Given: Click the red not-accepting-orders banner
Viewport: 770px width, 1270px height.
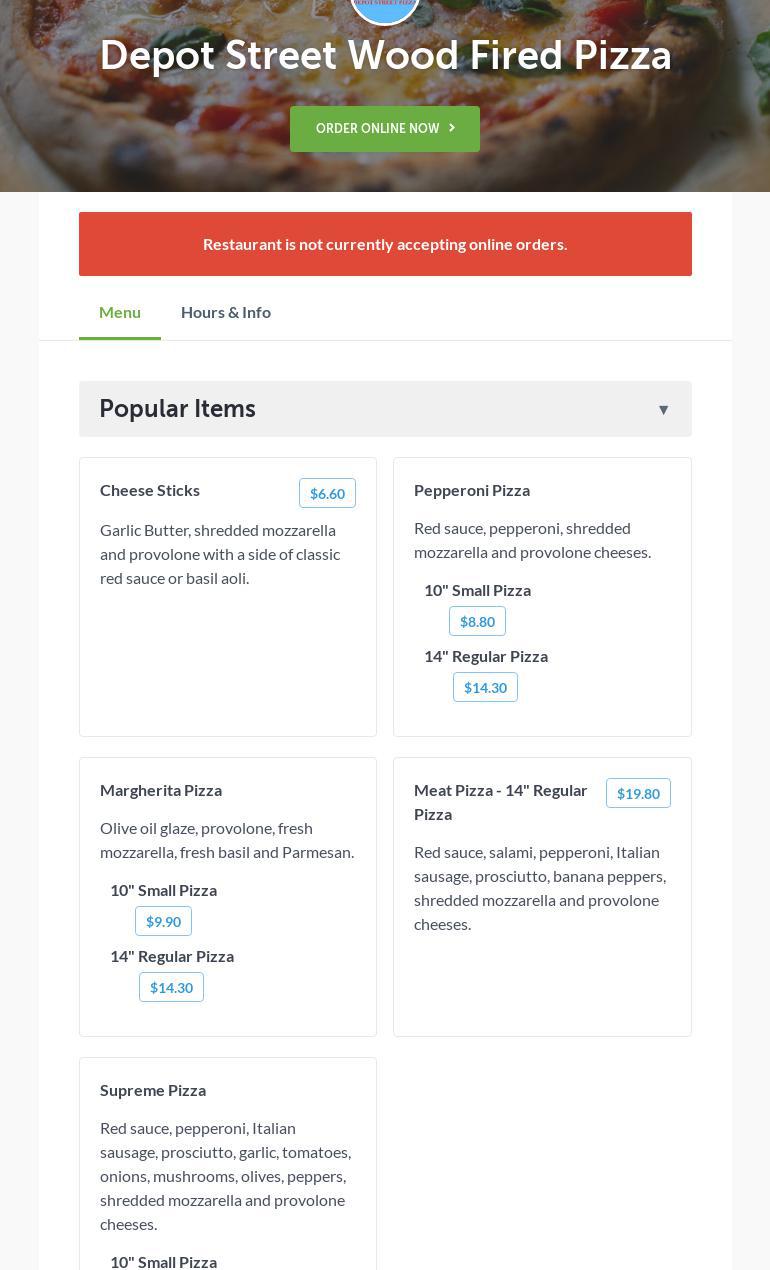Looking at the screenshot, I should point(385,244).
